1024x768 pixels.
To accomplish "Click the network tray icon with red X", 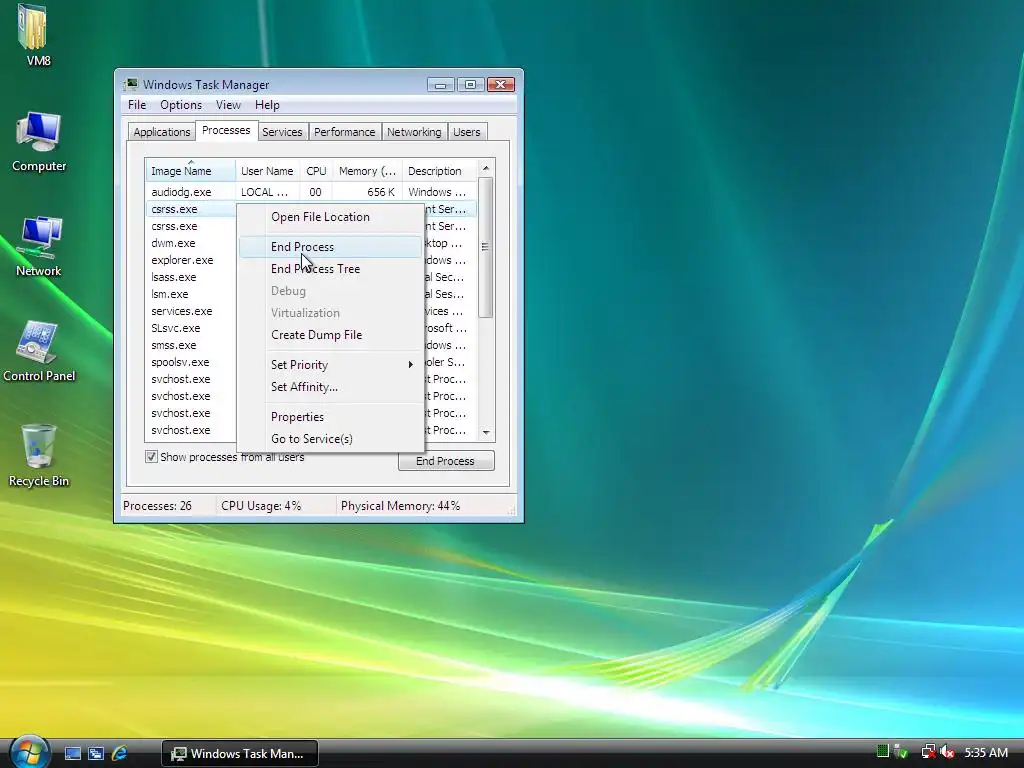I will pos(928,752).
